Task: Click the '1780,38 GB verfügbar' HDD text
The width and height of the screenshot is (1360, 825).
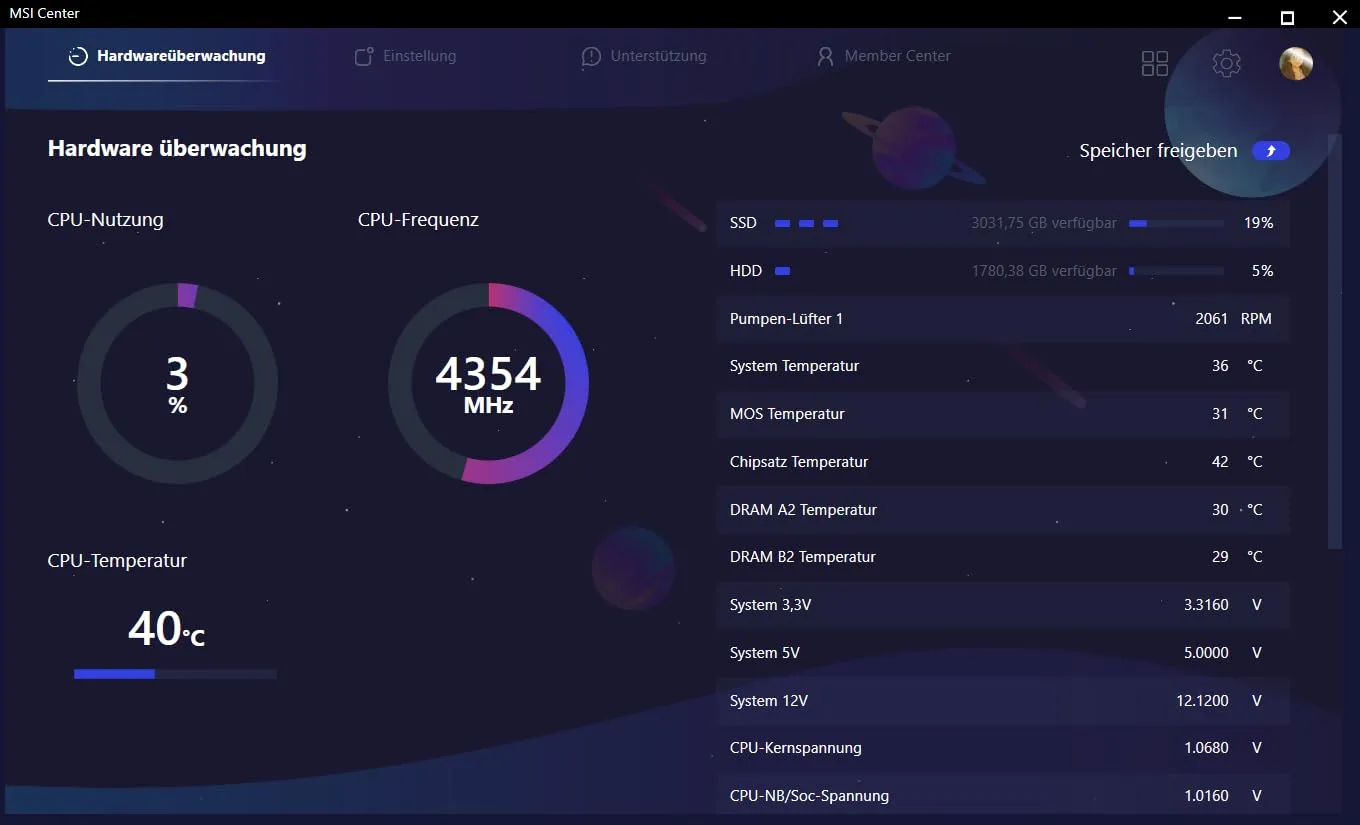Action: (x=1045, y=271)
